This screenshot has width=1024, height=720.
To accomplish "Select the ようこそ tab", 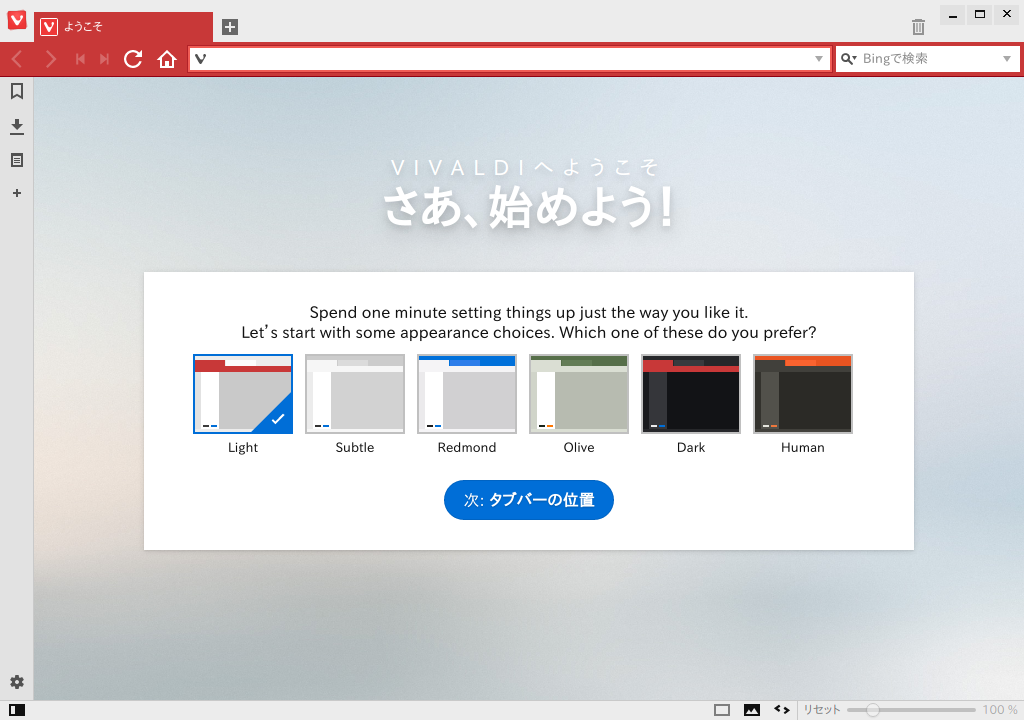I will pyautogui.click(x=123, y=27).
